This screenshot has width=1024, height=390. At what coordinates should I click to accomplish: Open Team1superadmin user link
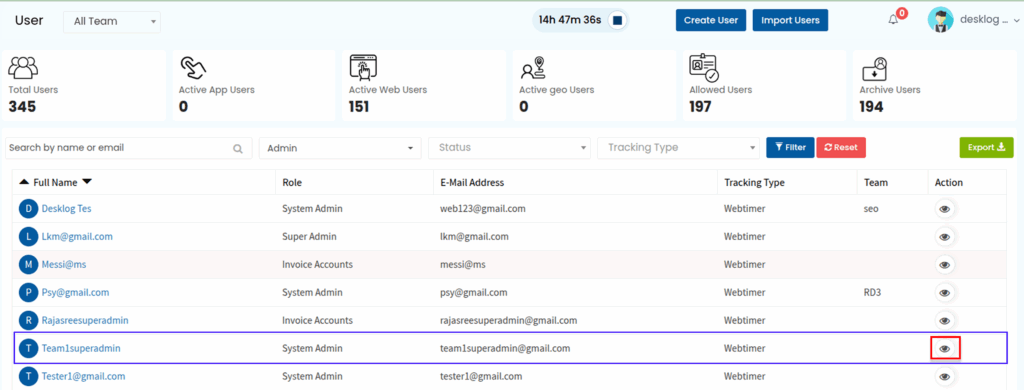(x=81, y=349)
